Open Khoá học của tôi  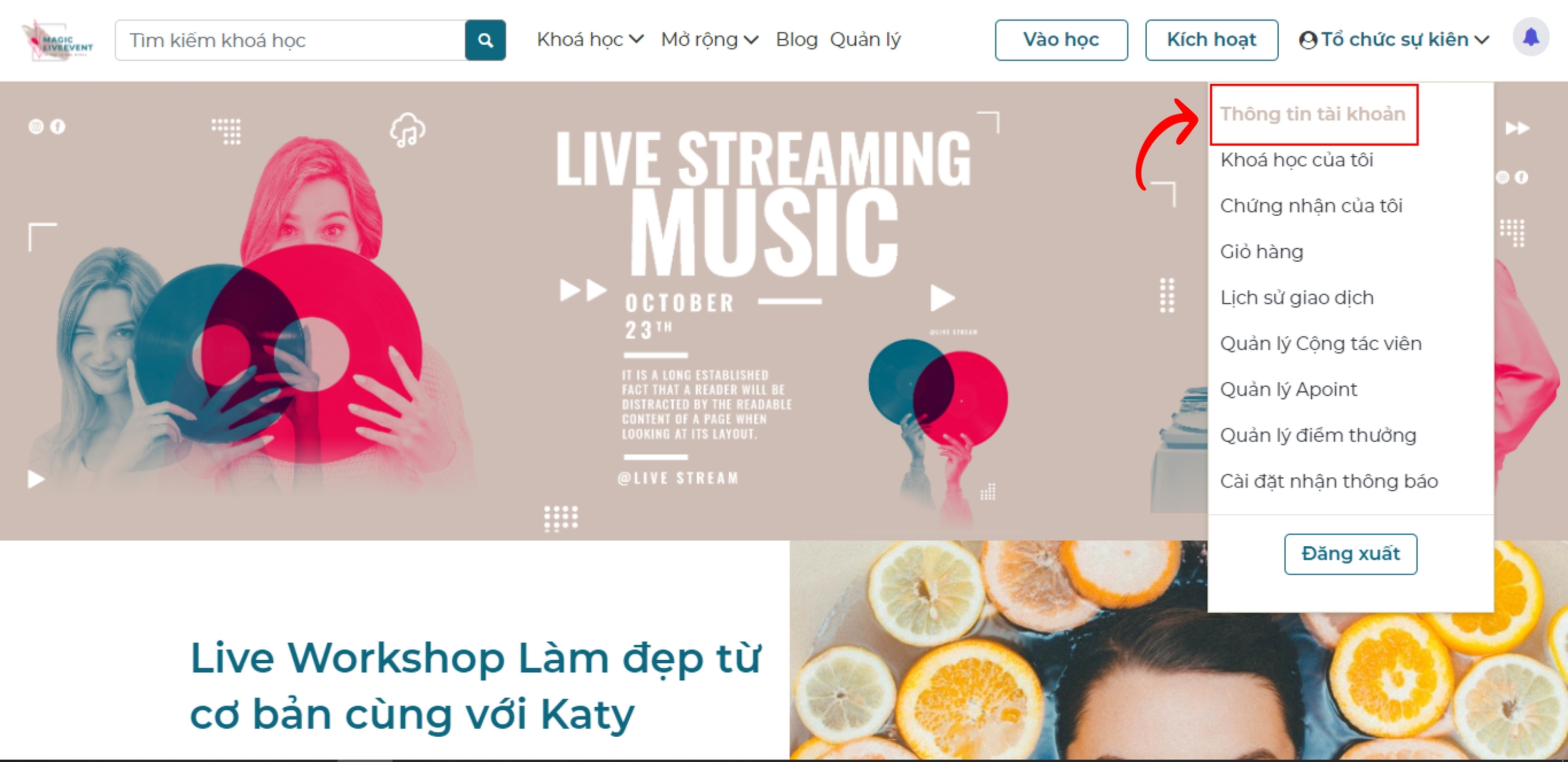tap(1296, 160)
